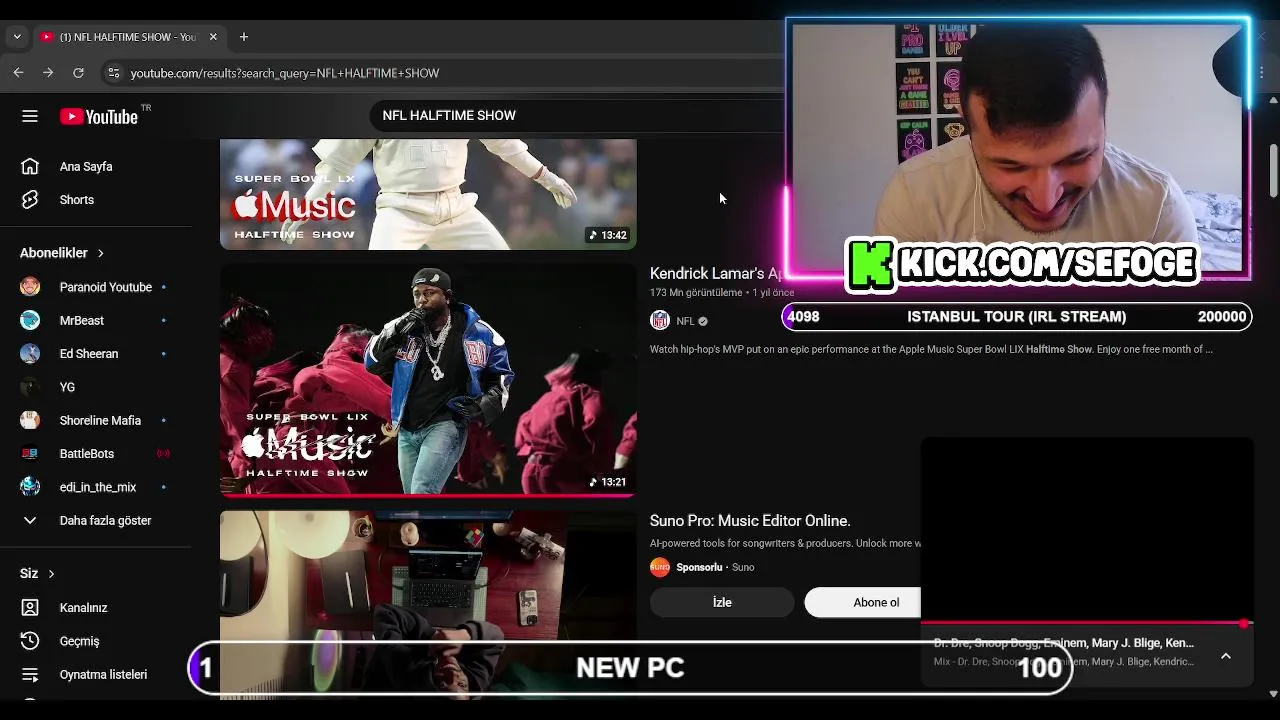
Task: Click the NFL channel name link
Action: click(x=685, y=321)
